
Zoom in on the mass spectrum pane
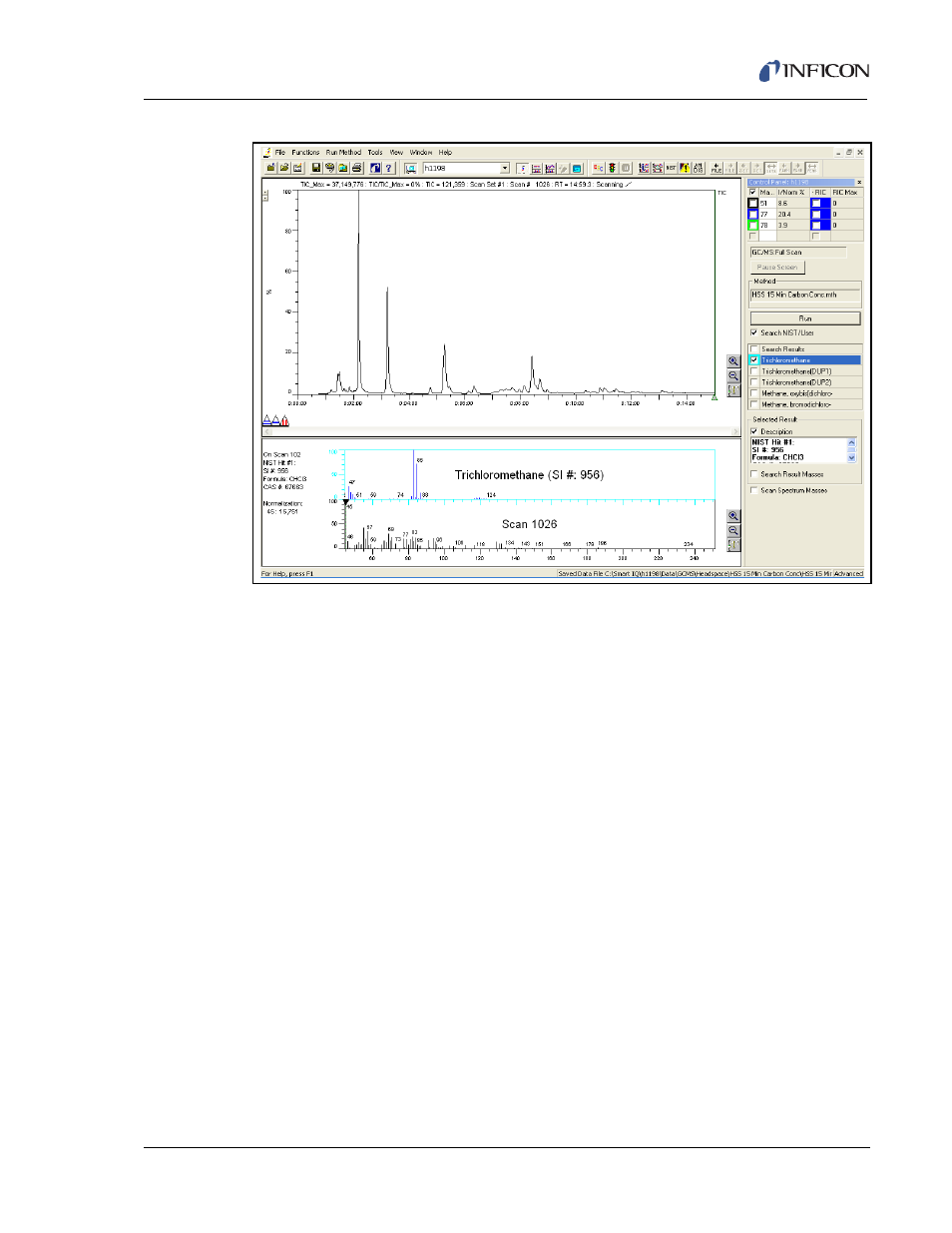[733, 516]
